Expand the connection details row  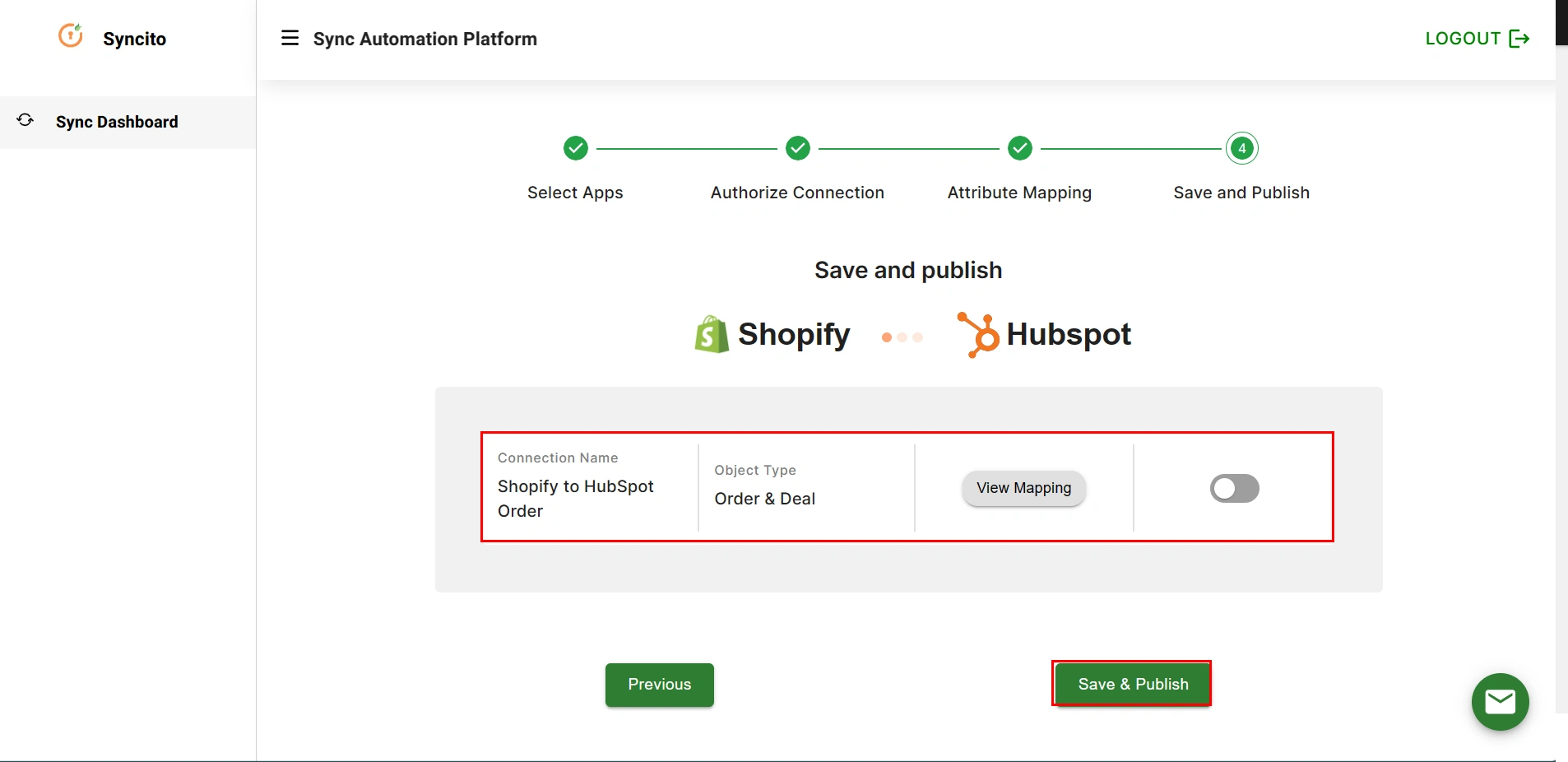click(x=905, y=487)
